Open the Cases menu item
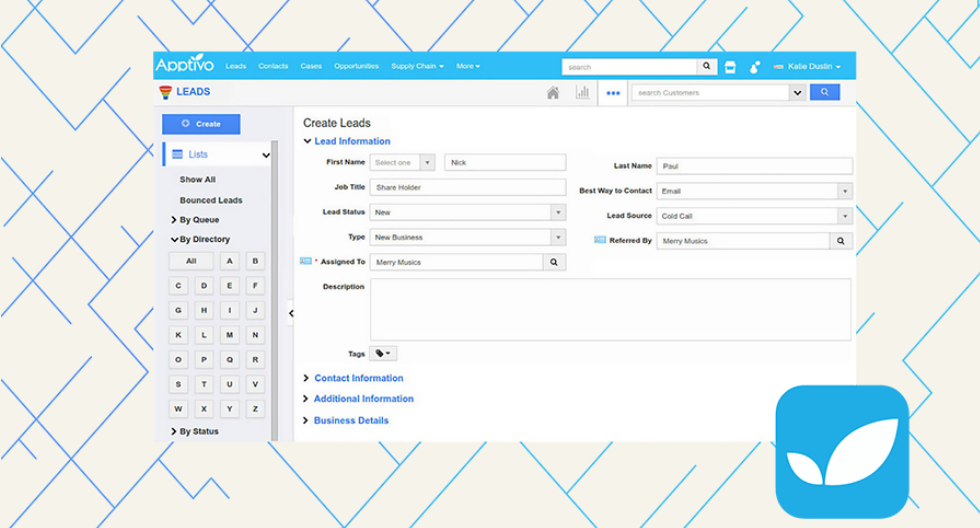Image resolution: width=980 pixels, height=528 pixels. click(311, 66)
